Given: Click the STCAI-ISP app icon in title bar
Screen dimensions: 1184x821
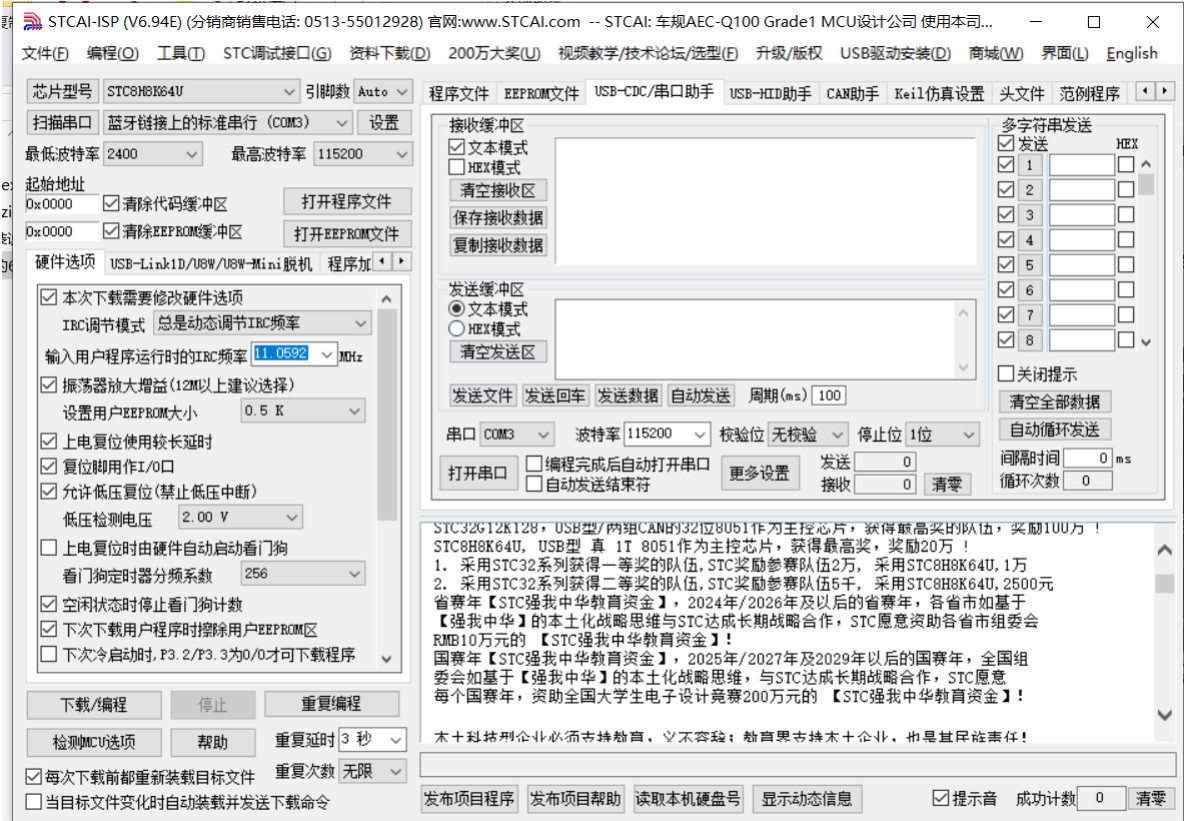Looking at the screenshot, I should [x=32, y=22].
